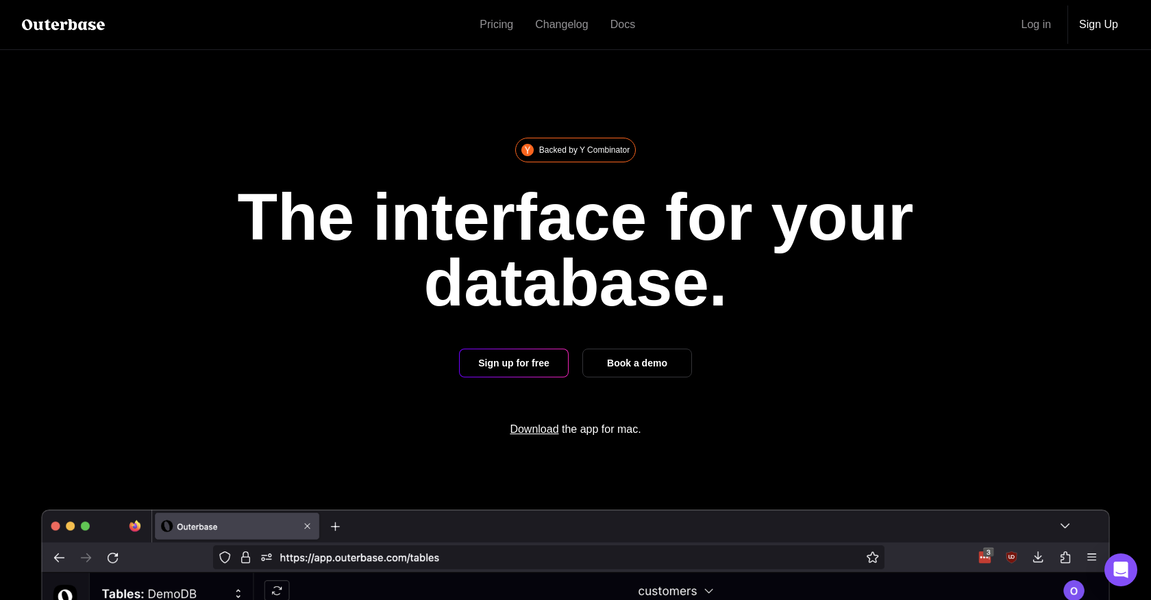
Task: Click the refresh table icon
Action: point(277,591)
